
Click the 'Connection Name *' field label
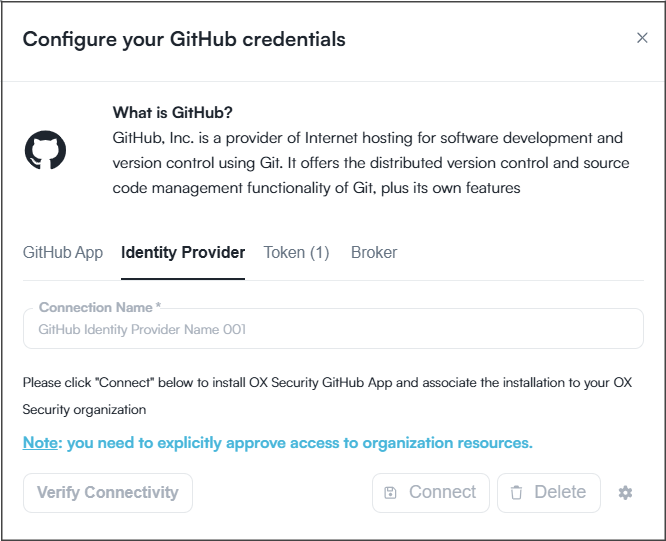coord(100,307)
